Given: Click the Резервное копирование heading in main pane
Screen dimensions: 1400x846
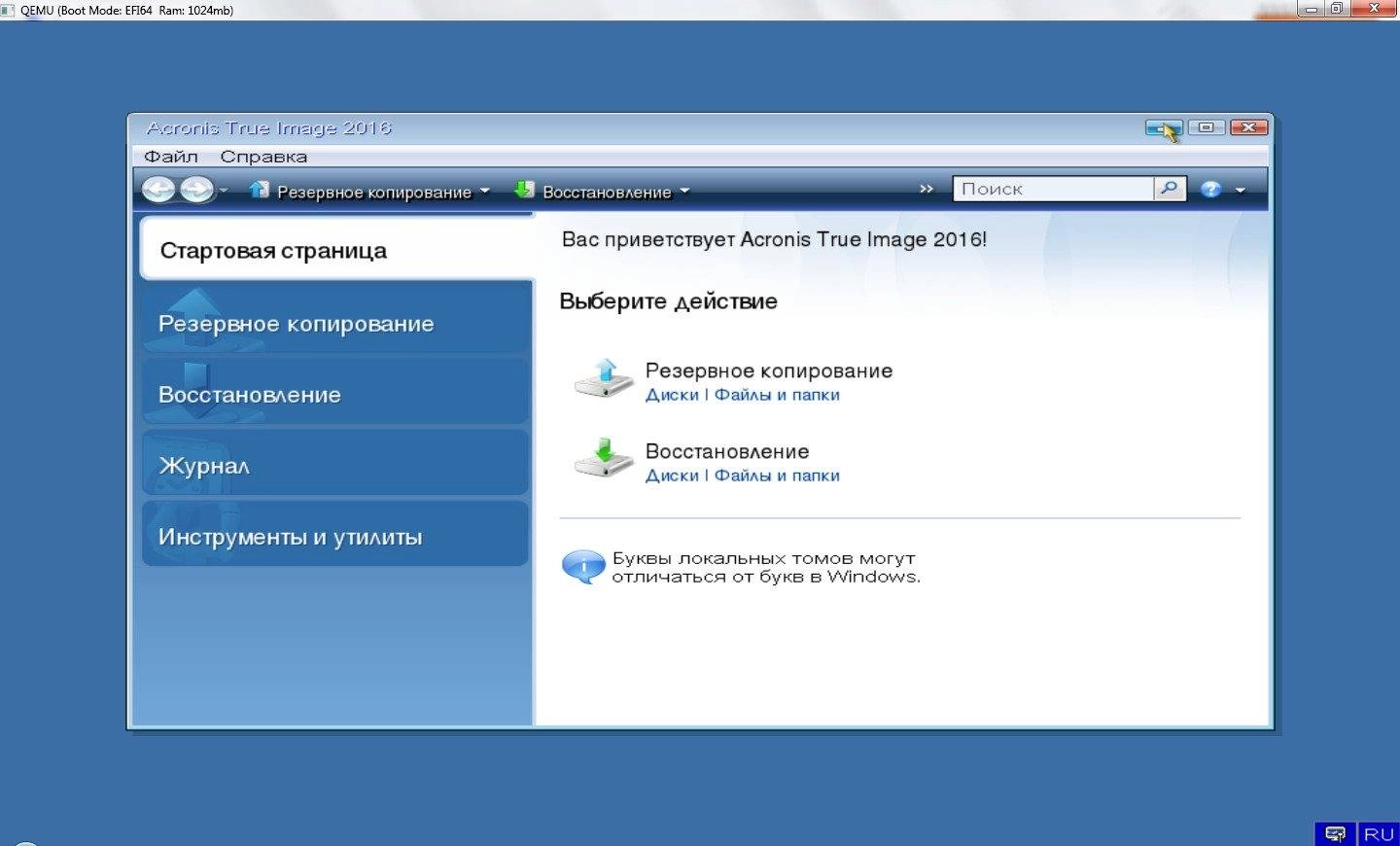Looking at the screenshot, I should [x=769, y=370].
